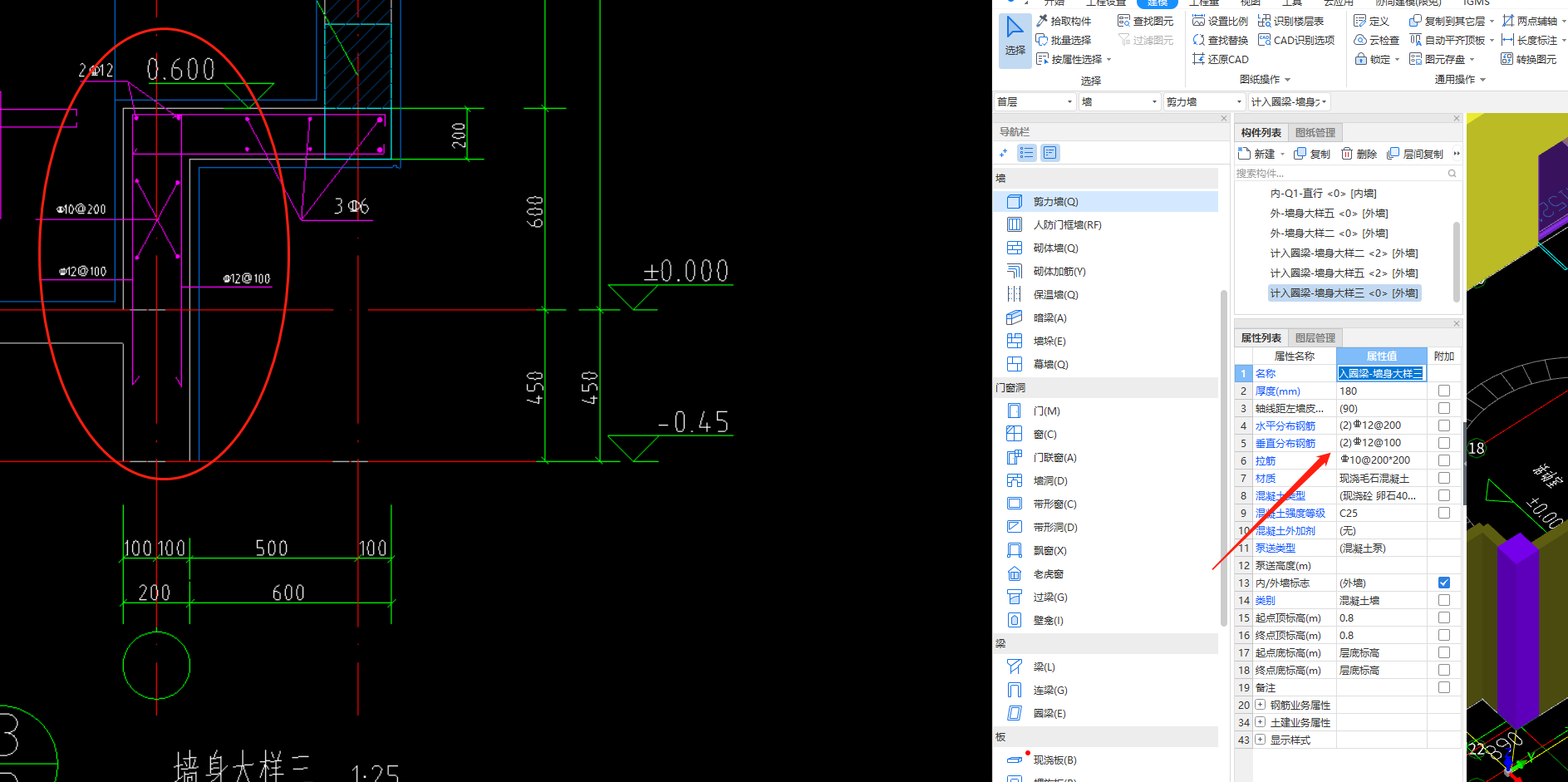
Task: Open the 首层 floor dropdown
Action: coord(1035,101)
